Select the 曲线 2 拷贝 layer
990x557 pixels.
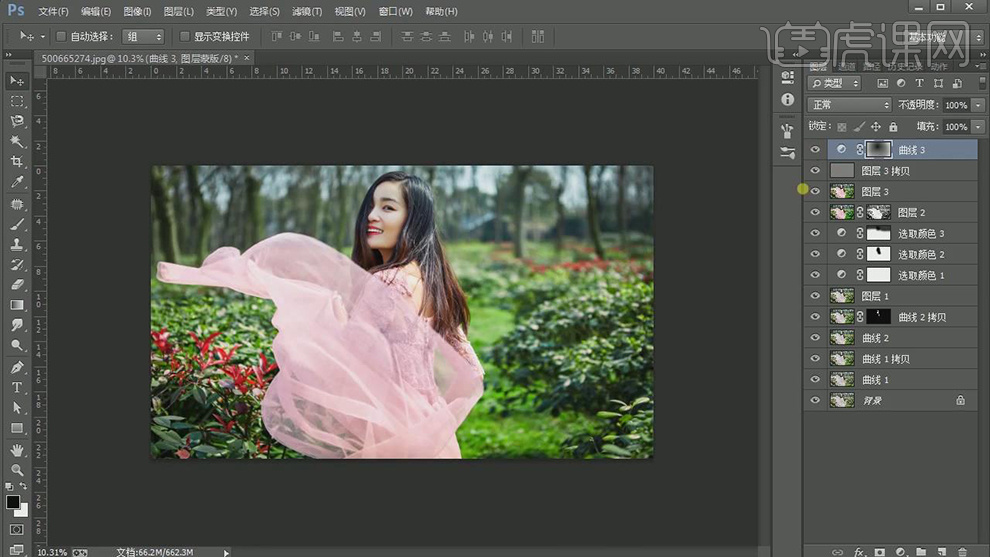tap(921, 317)
